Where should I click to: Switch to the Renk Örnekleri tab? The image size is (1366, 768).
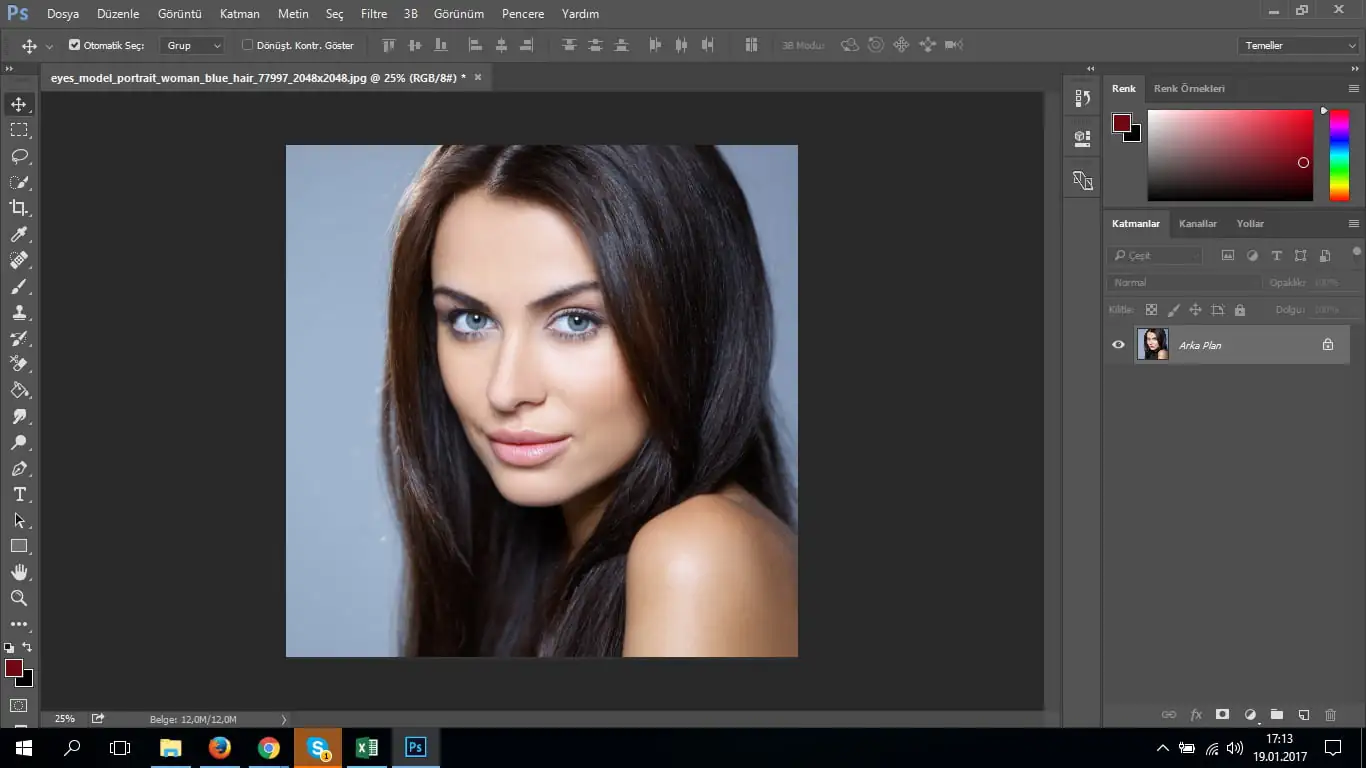click(1189, 88)
